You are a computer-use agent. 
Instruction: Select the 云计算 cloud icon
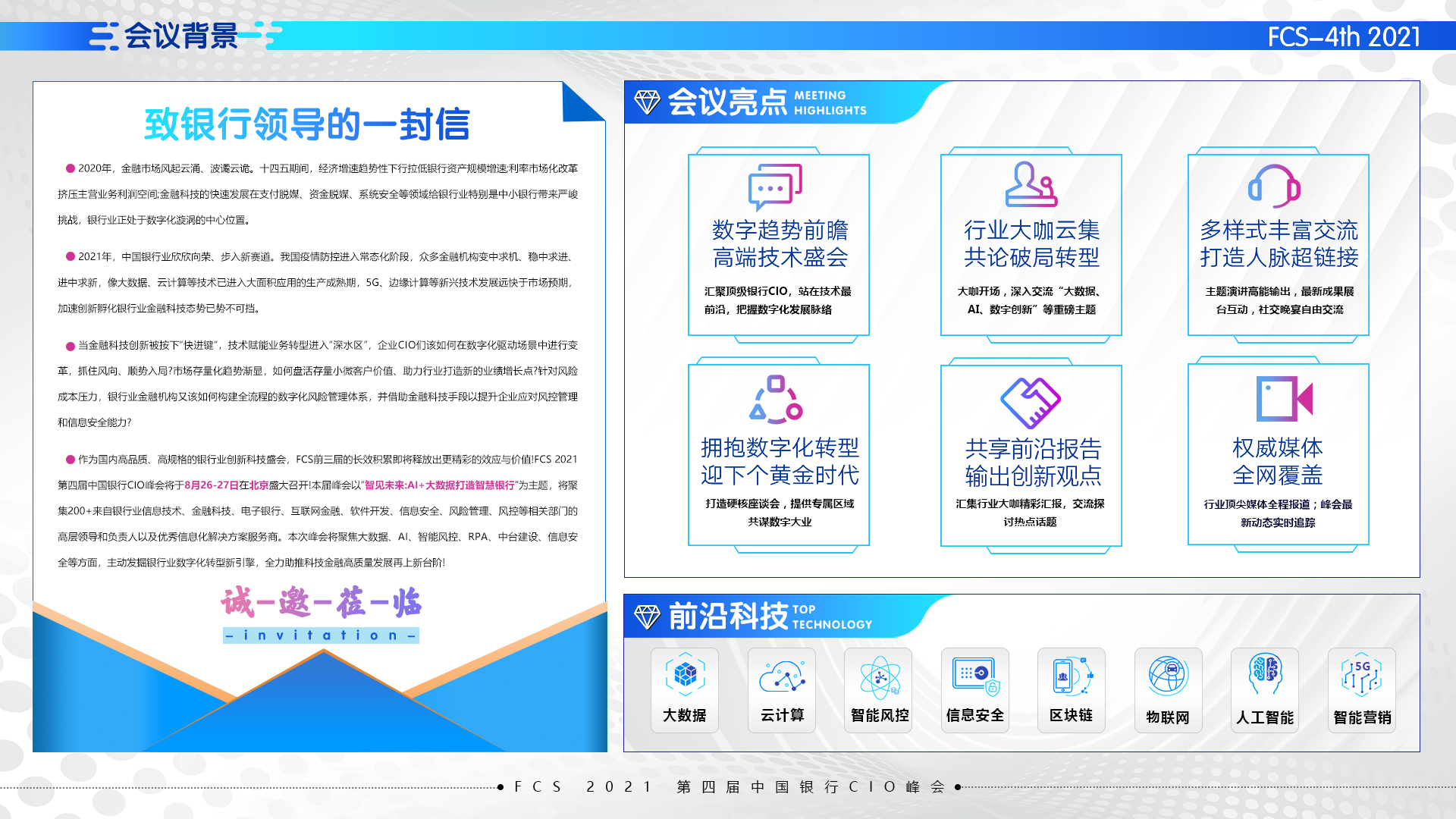782,676
